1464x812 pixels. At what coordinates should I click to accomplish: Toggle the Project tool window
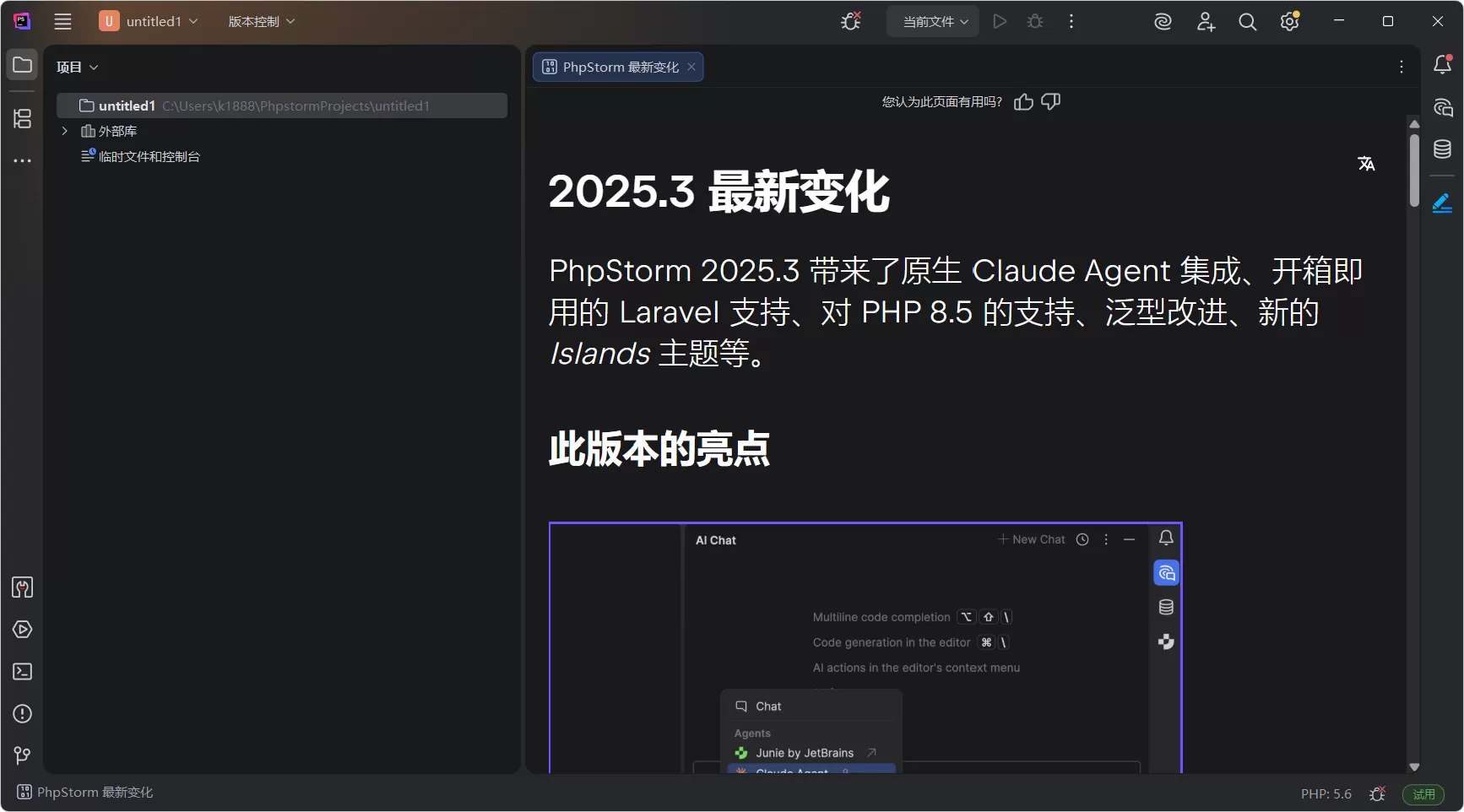[x=22, y=64]
